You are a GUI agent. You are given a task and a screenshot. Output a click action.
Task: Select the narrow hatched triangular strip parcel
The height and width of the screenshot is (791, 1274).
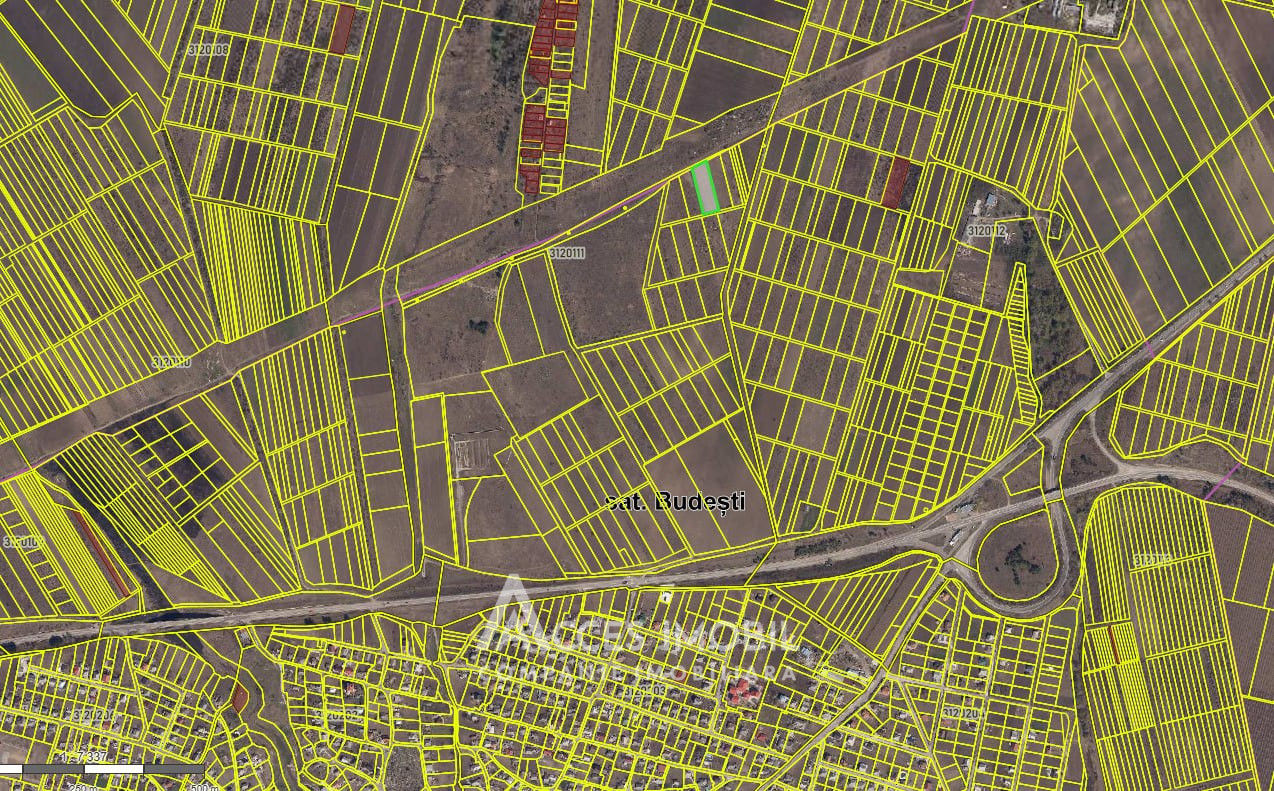[1022, 340]
